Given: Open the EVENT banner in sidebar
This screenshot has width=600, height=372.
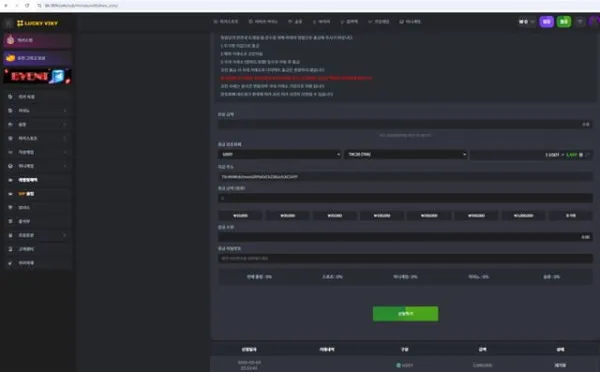Looking at the screenshot, I should (38, 76).
